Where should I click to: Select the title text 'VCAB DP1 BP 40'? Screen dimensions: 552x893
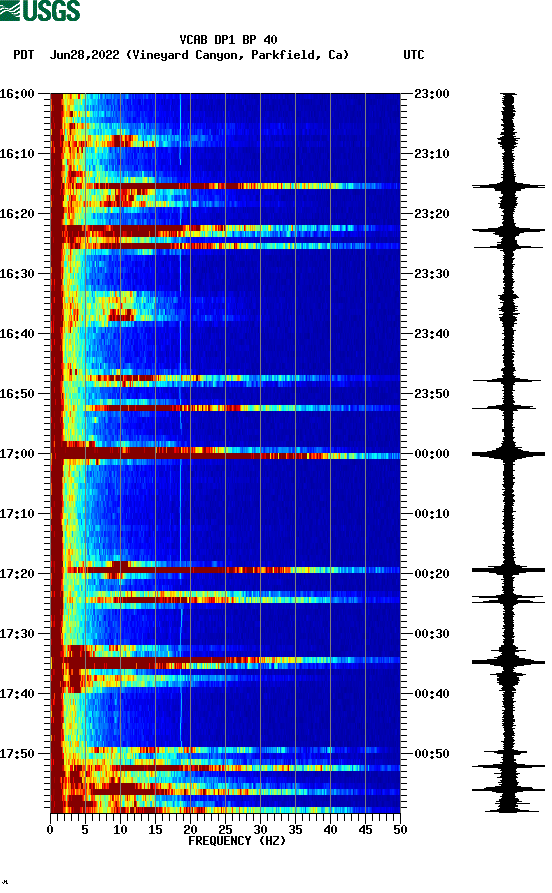pyautogui.click(x=228, y=40)
